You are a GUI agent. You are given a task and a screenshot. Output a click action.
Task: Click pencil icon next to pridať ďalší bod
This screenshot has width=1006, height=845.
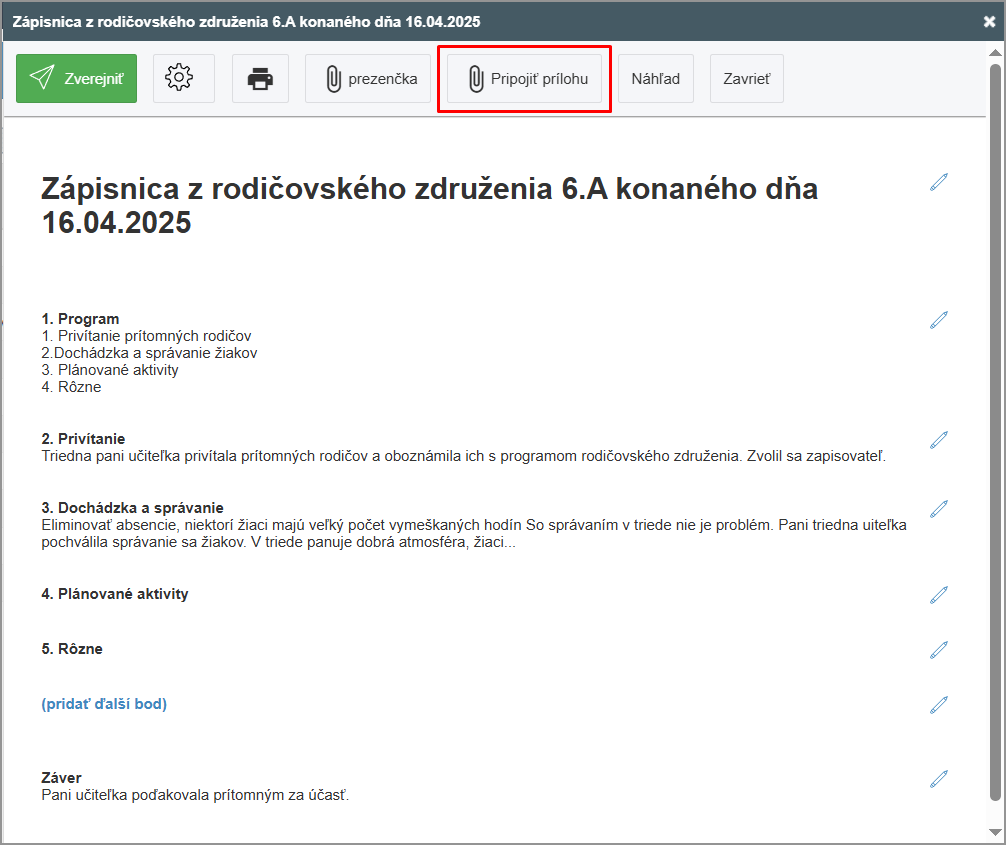coord(938,705)
